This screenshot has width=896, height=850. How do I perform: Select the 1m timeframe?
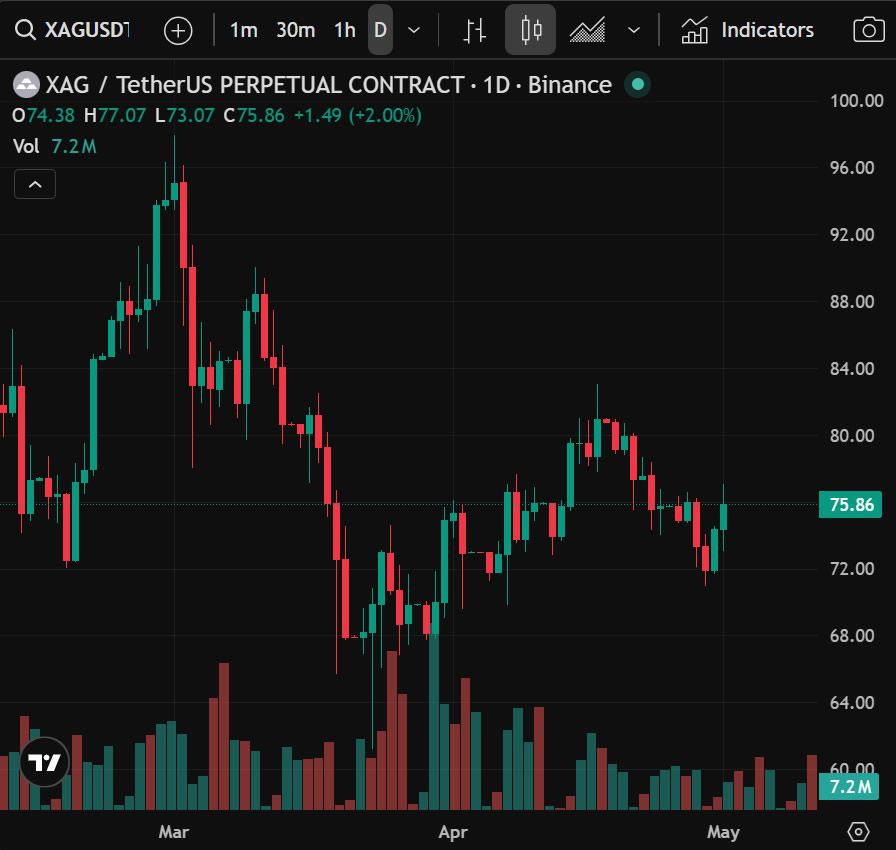tap(243, 30)
